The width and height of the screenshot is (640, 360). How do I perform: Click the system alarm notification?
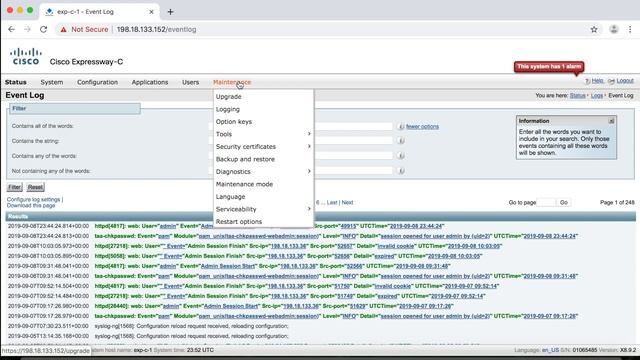pyautogui.click(x=549, y=67)
